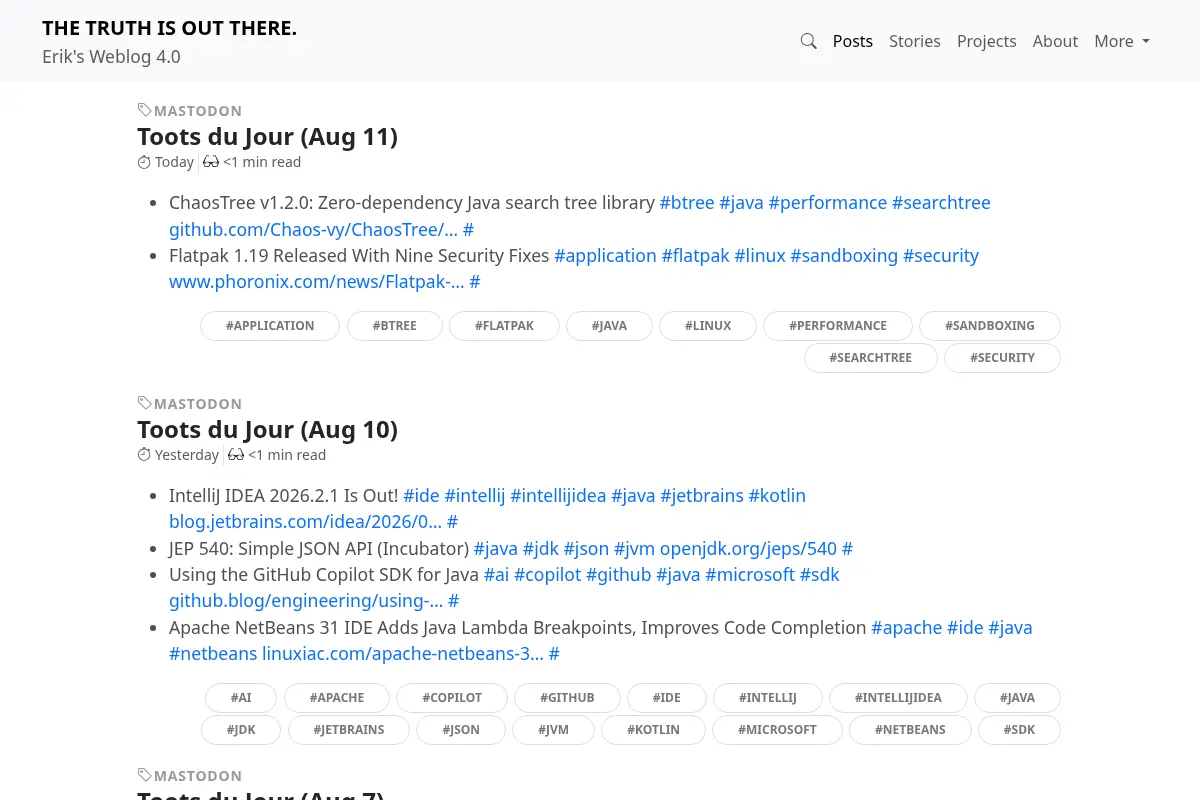Click the #JVM tag pill
Image resolution: width=1200 pixels, height=800 pixels.
(x=553, y=730)
